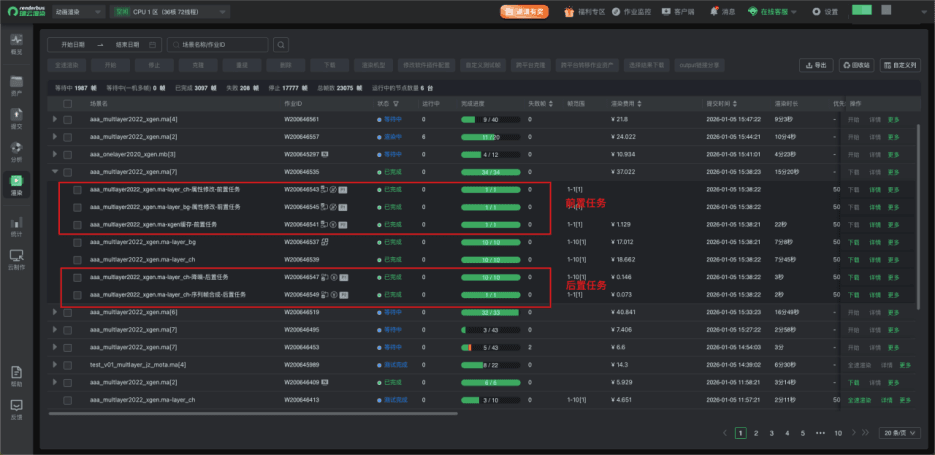
Task: Collapse the expanded job W200646535 row
Action: pyautogui.click(x=55, y=171)
